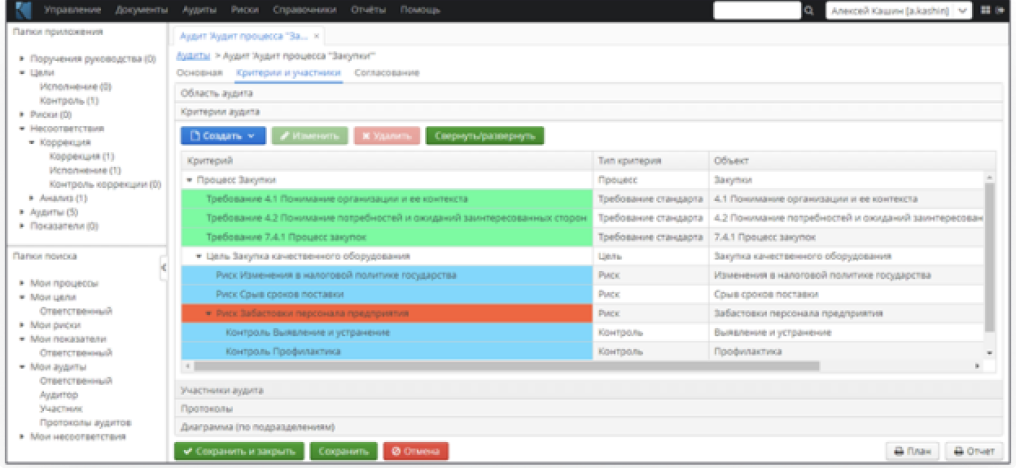Viewport: 1016px width, 468px height.
Task: Select row Требование 7.4.1 Процесс закупок
Action: coord(583,237)
